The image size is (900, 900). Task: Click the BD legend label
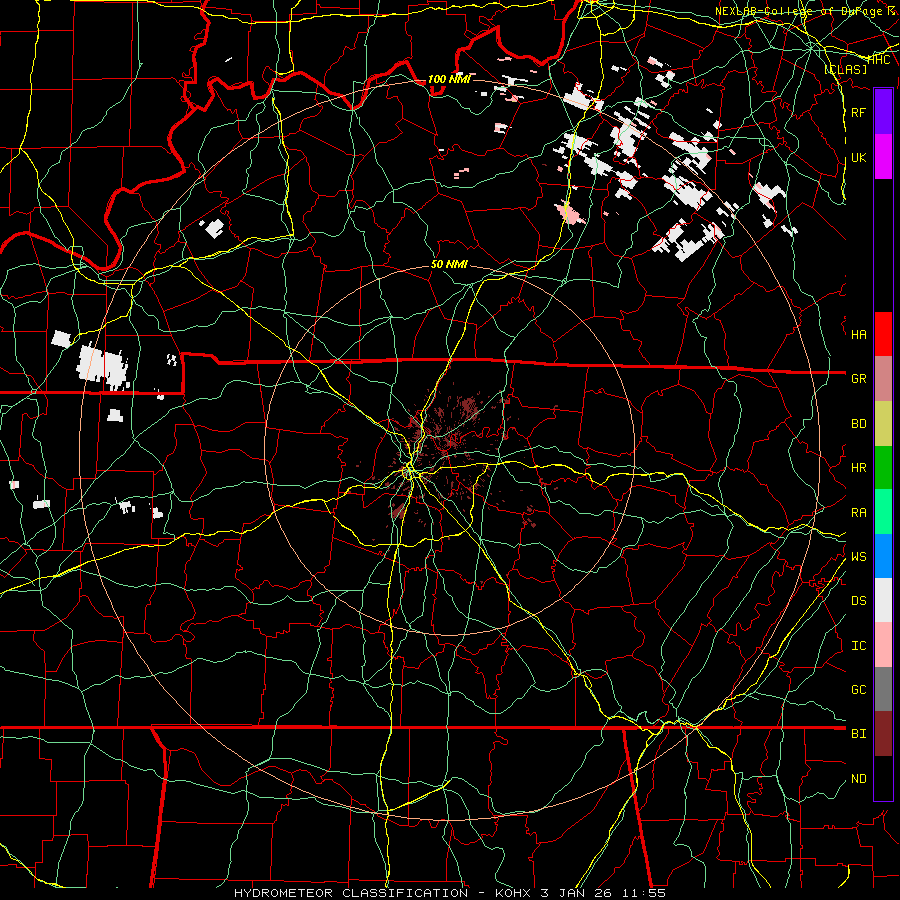coord(858,424)
